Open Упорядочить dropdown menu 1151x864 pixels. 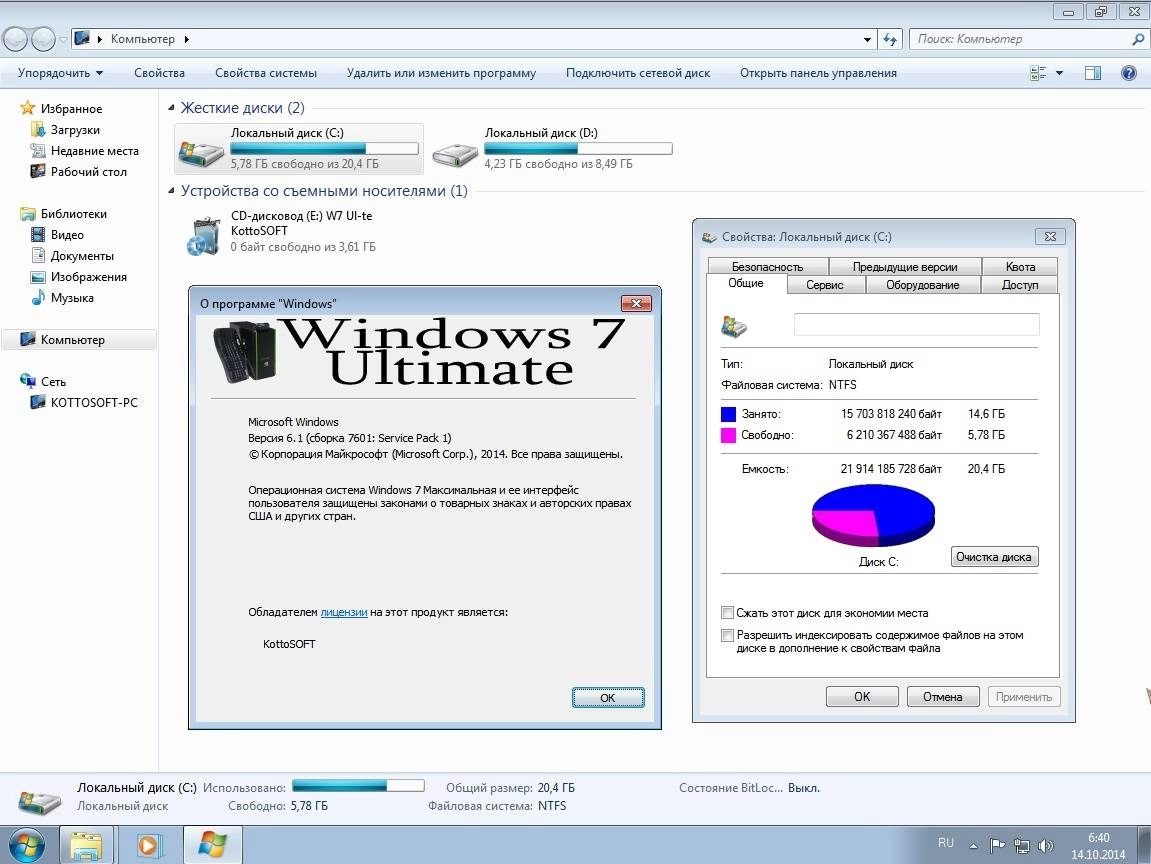60,73
